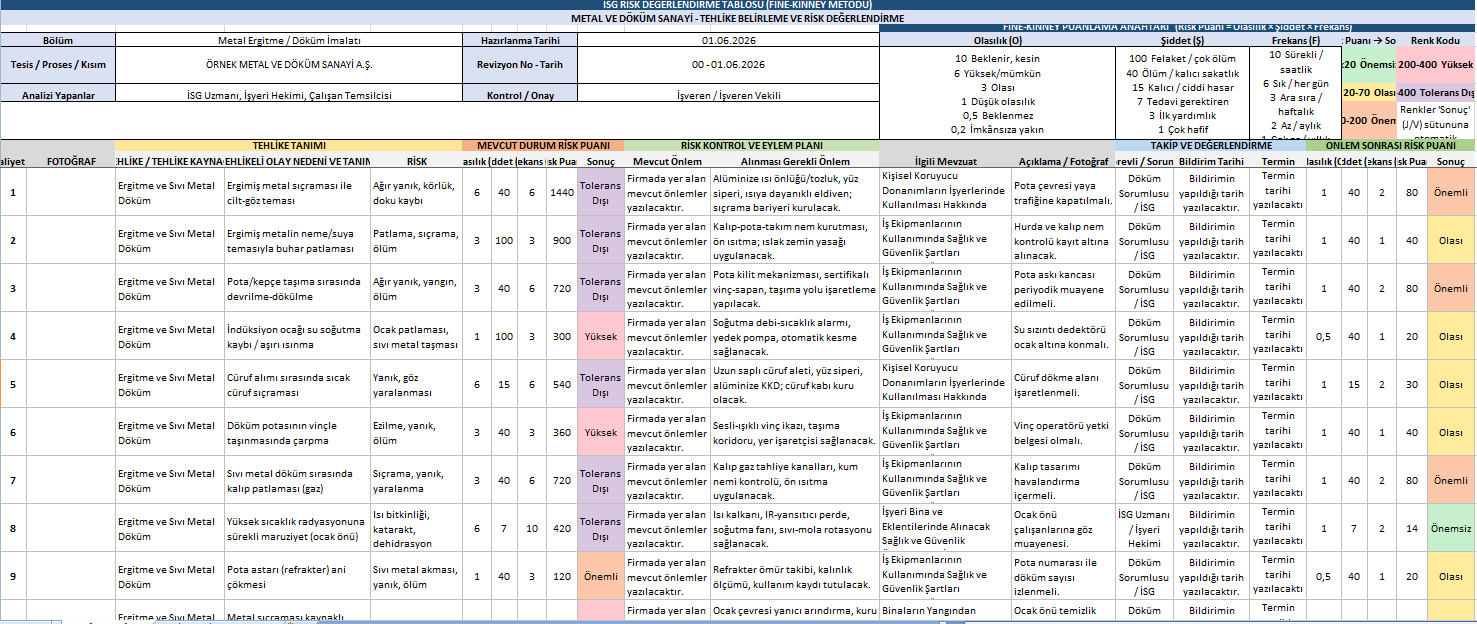Click the 'RİSK' column header
This screenshot has height=624, width=1477.
point(416,160)
